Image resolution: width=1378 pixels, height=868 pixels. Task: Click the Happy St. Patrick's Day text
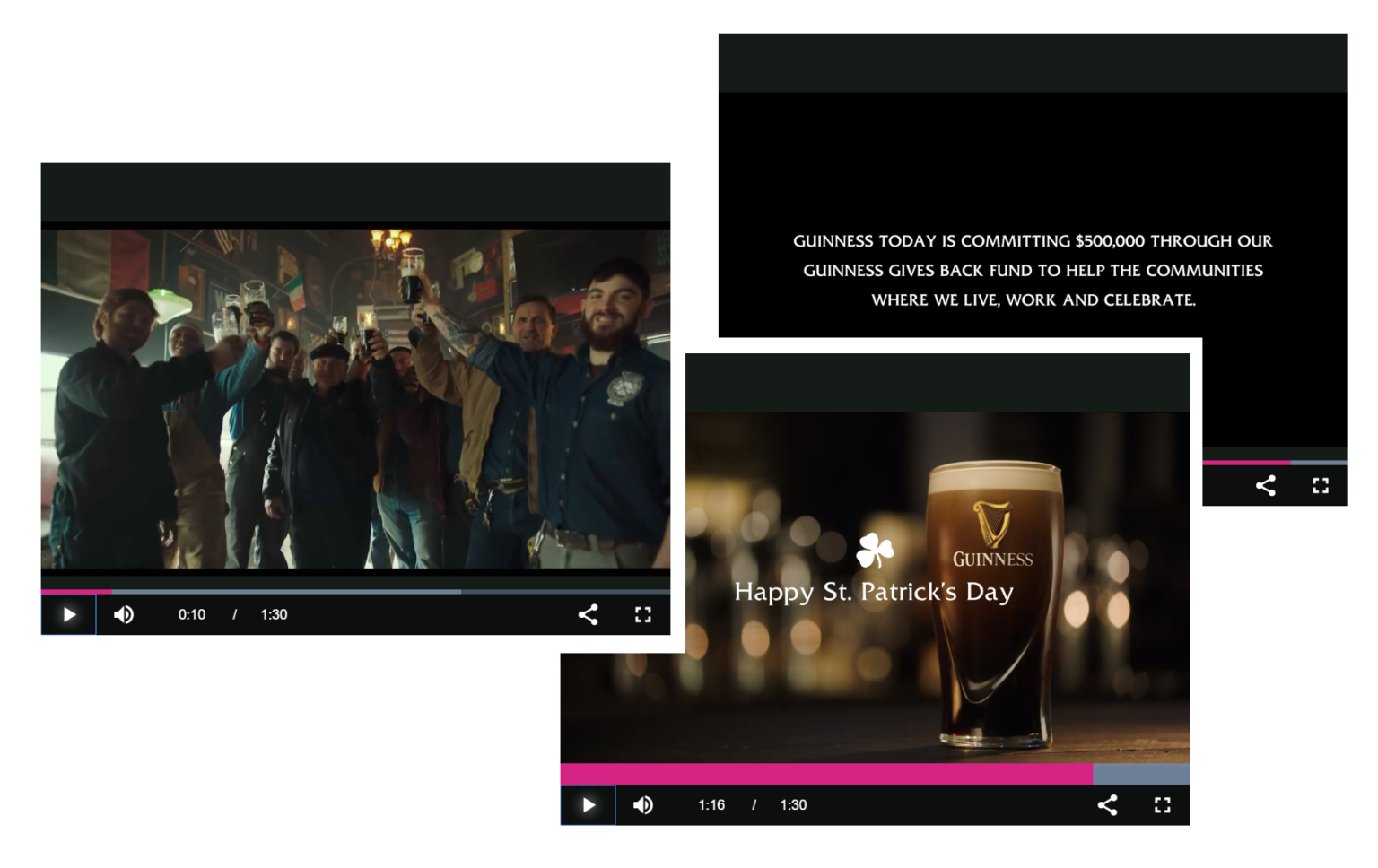pyautogui.click(x=873, y=592)
